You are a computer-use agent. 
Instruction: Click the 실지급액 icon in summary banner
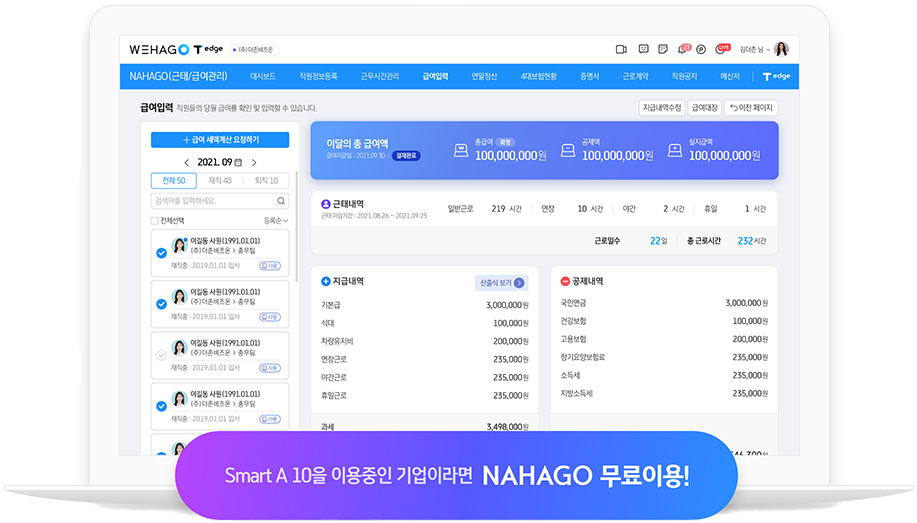pos(675,151)
